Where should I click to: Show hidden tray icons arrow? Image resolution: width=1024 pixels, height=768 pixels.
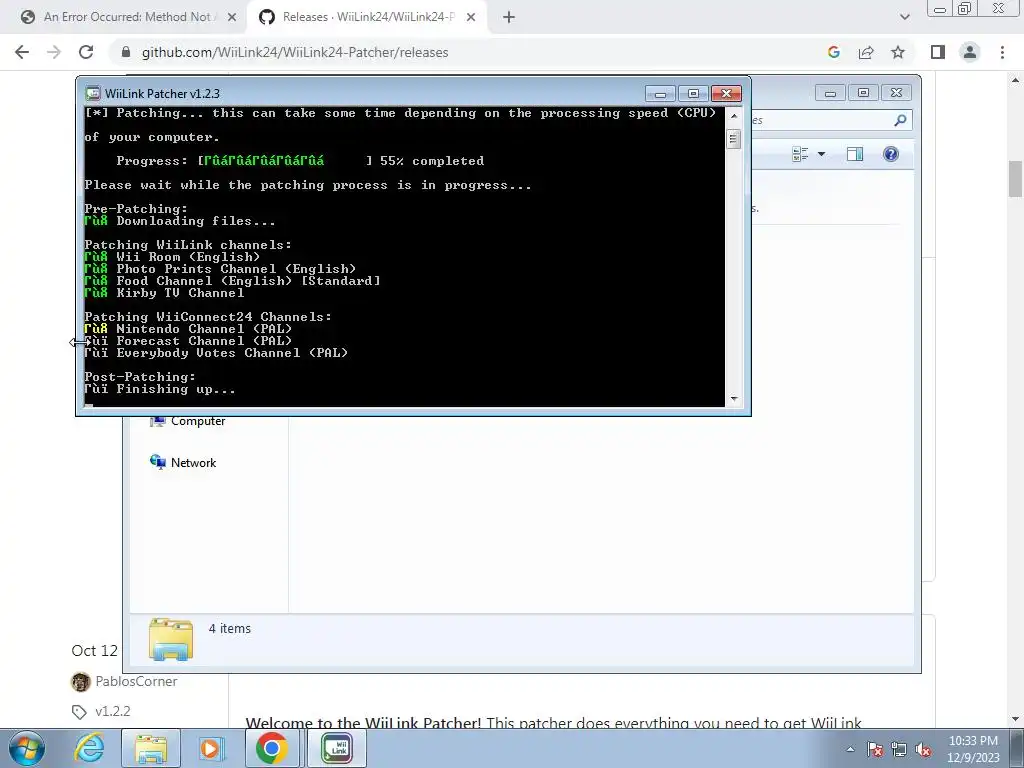pyautogui.click(x=850, y=749)
